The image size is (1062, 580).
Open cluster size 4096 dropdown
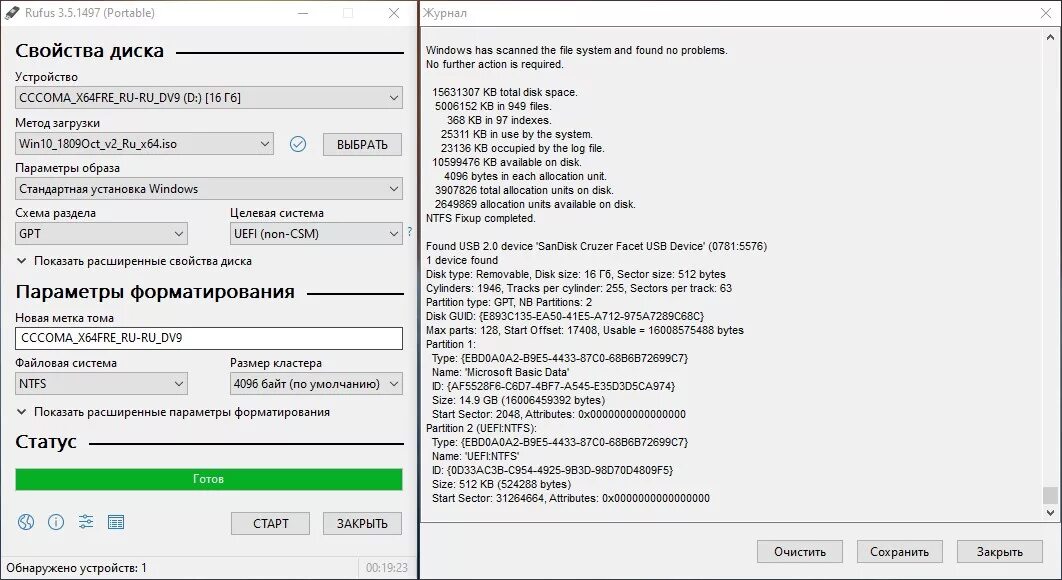(316, 384)
